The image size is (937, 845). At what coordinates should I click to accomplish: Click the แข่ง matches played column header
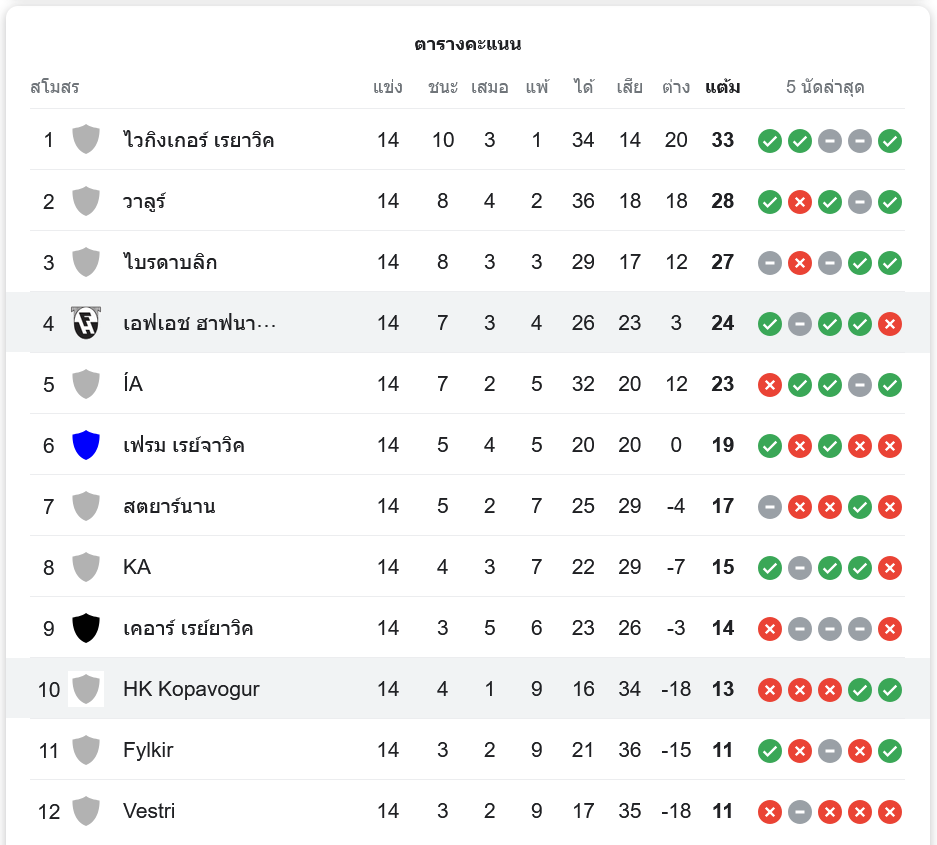tap(387, 87)
